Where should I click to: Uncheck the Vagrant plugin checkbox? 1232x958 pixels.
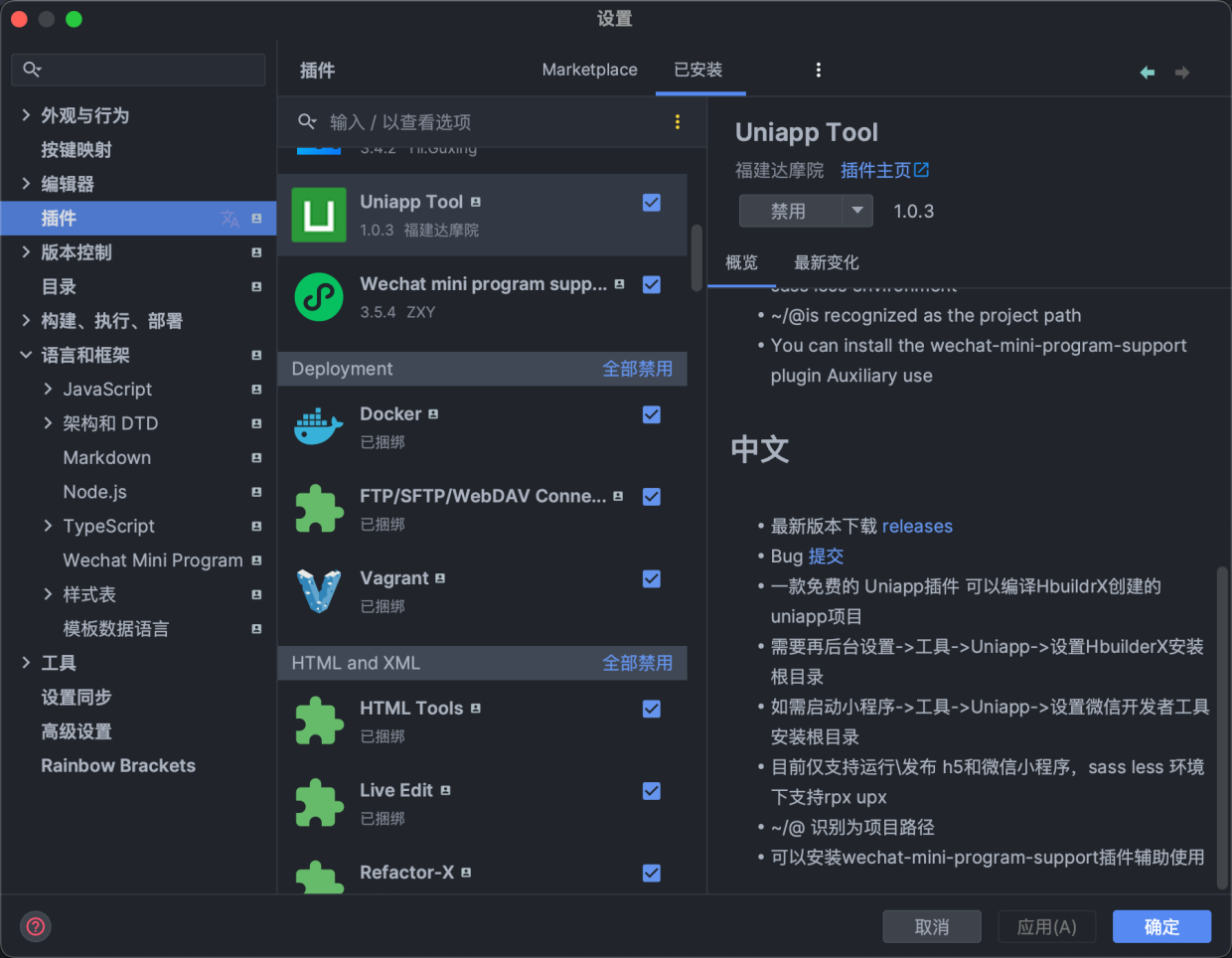(x=652, y=578)
